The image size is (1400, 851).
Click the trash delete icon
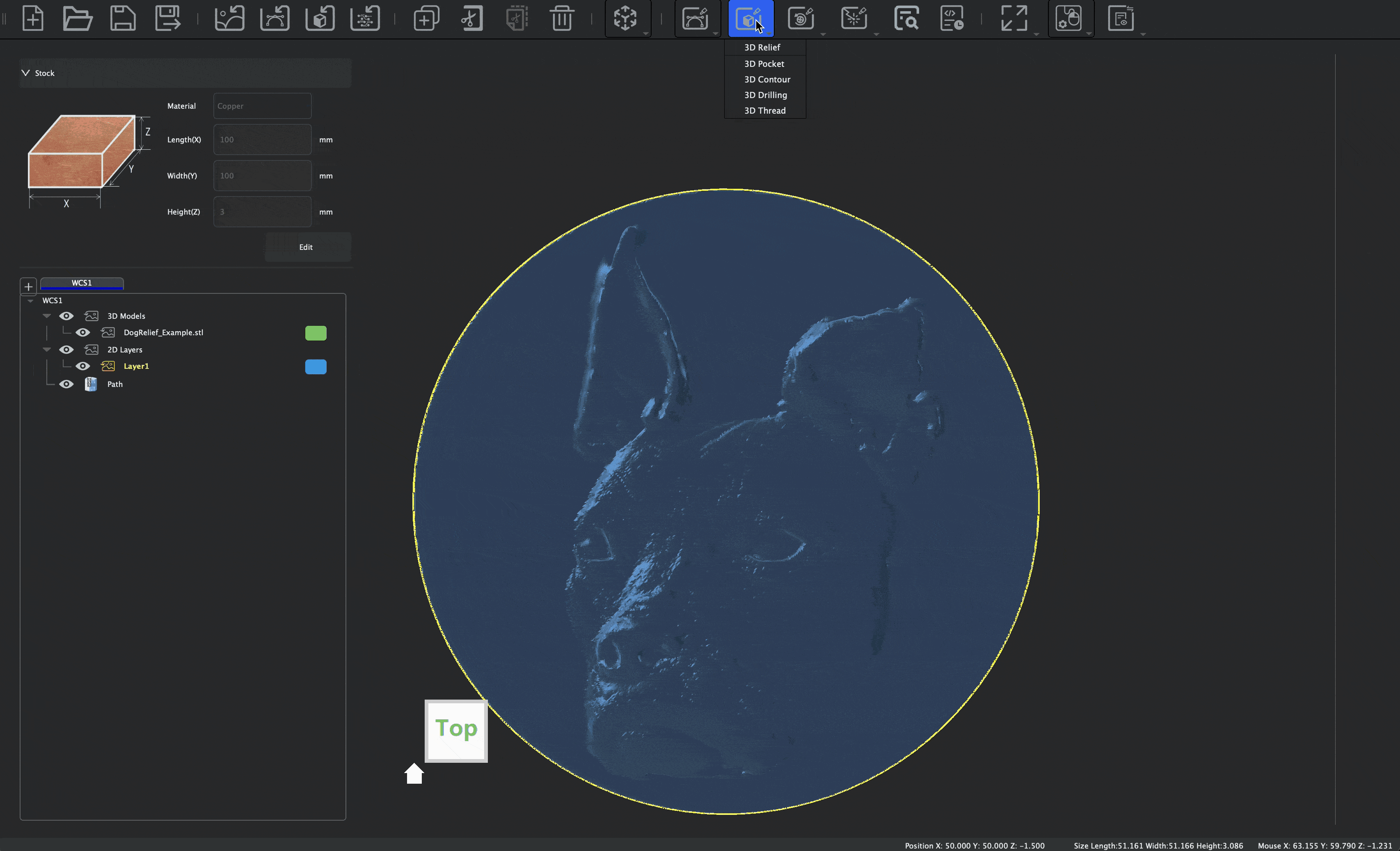(x=561, y=18)
